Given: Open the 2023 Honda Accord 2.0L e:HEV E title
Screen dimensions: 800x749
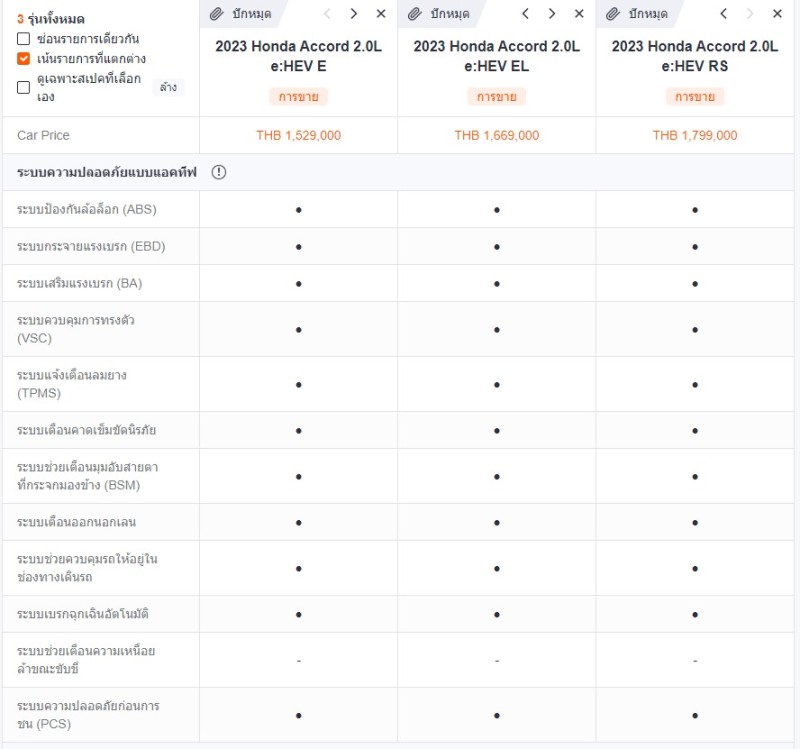Looking at the screenshot, I should [298, 56].
